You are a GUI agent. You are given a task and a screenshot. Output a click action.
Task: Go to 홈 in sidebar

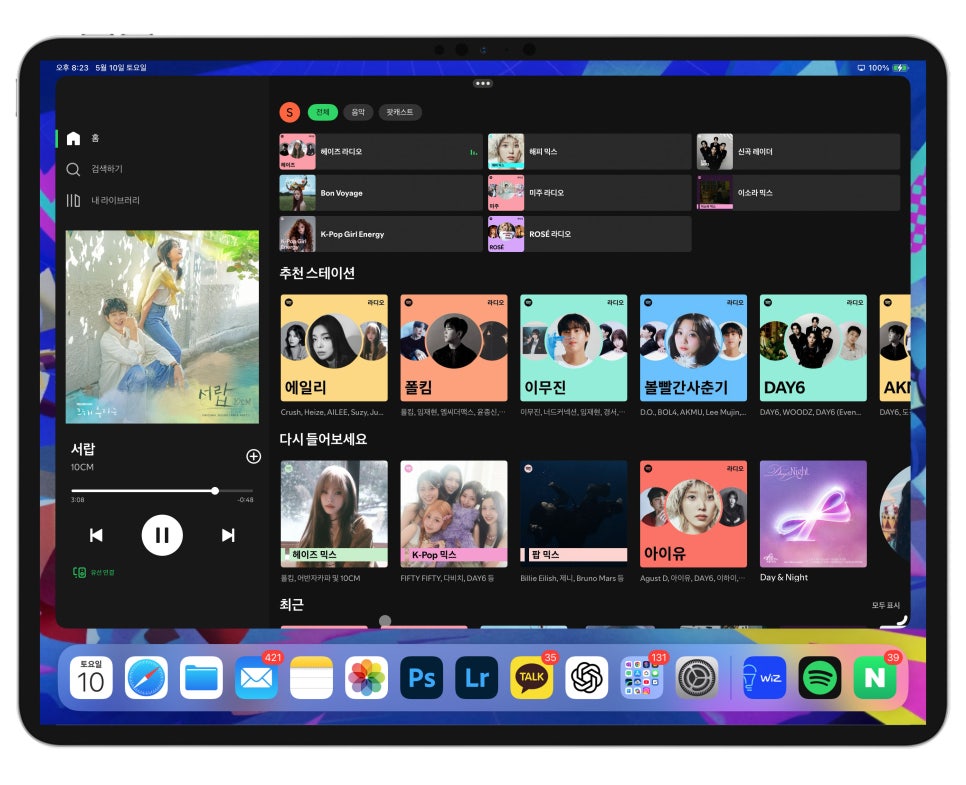click(x=95, y=138)
